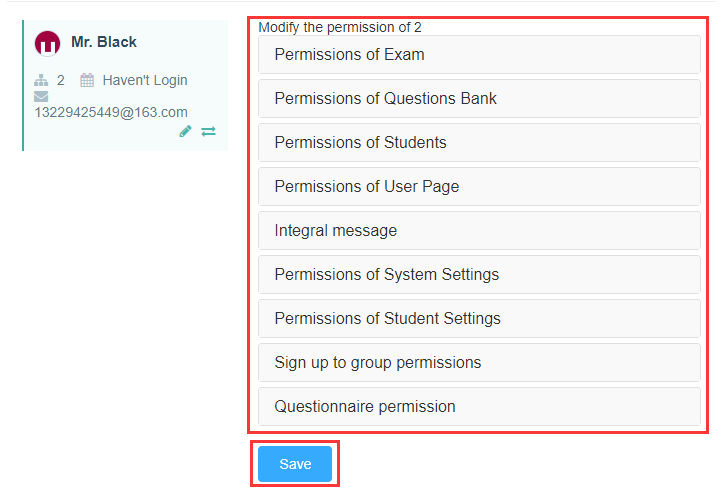Click the envelope email icon
Image resolution: width=724 pixels, height=493 pixels.
point(41,96)
